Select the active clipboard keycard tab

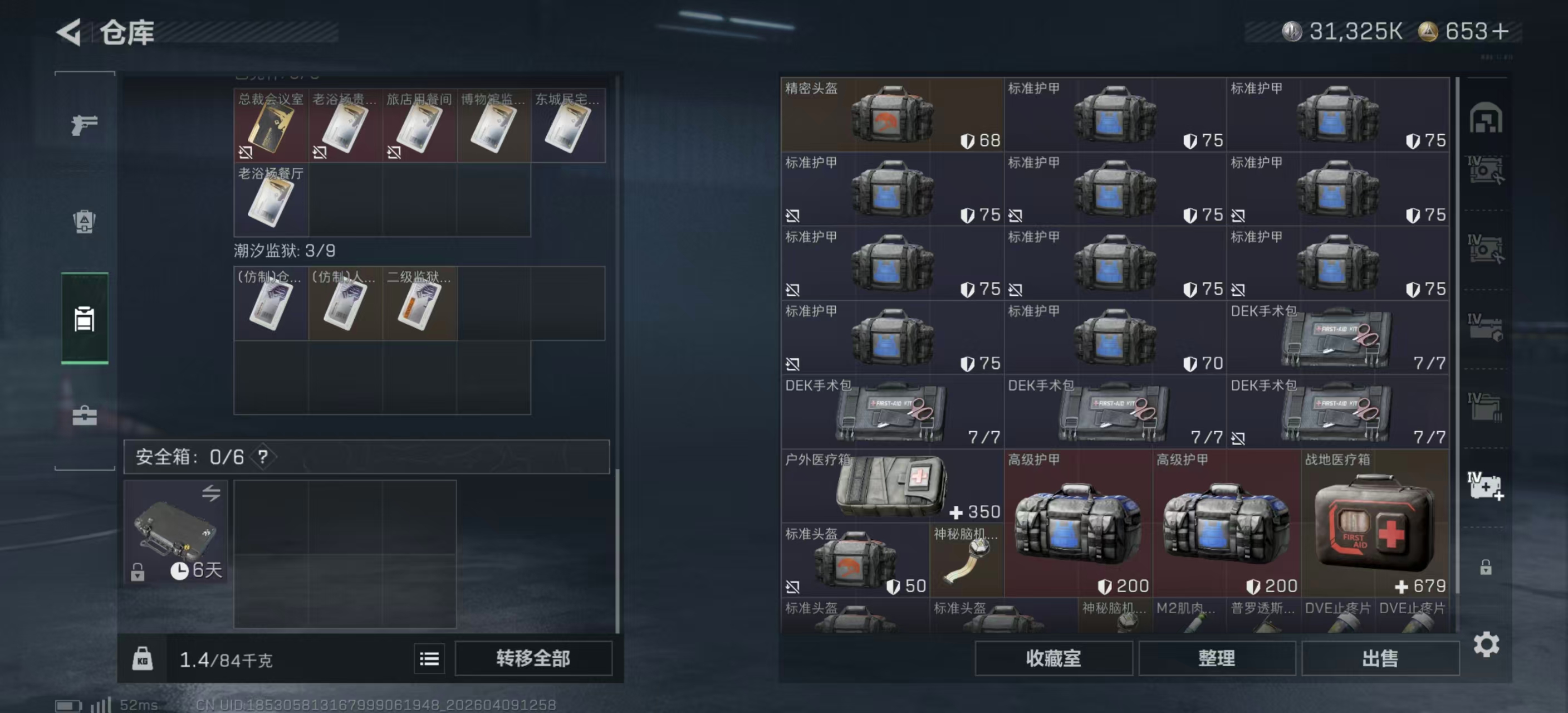(85, 319)
